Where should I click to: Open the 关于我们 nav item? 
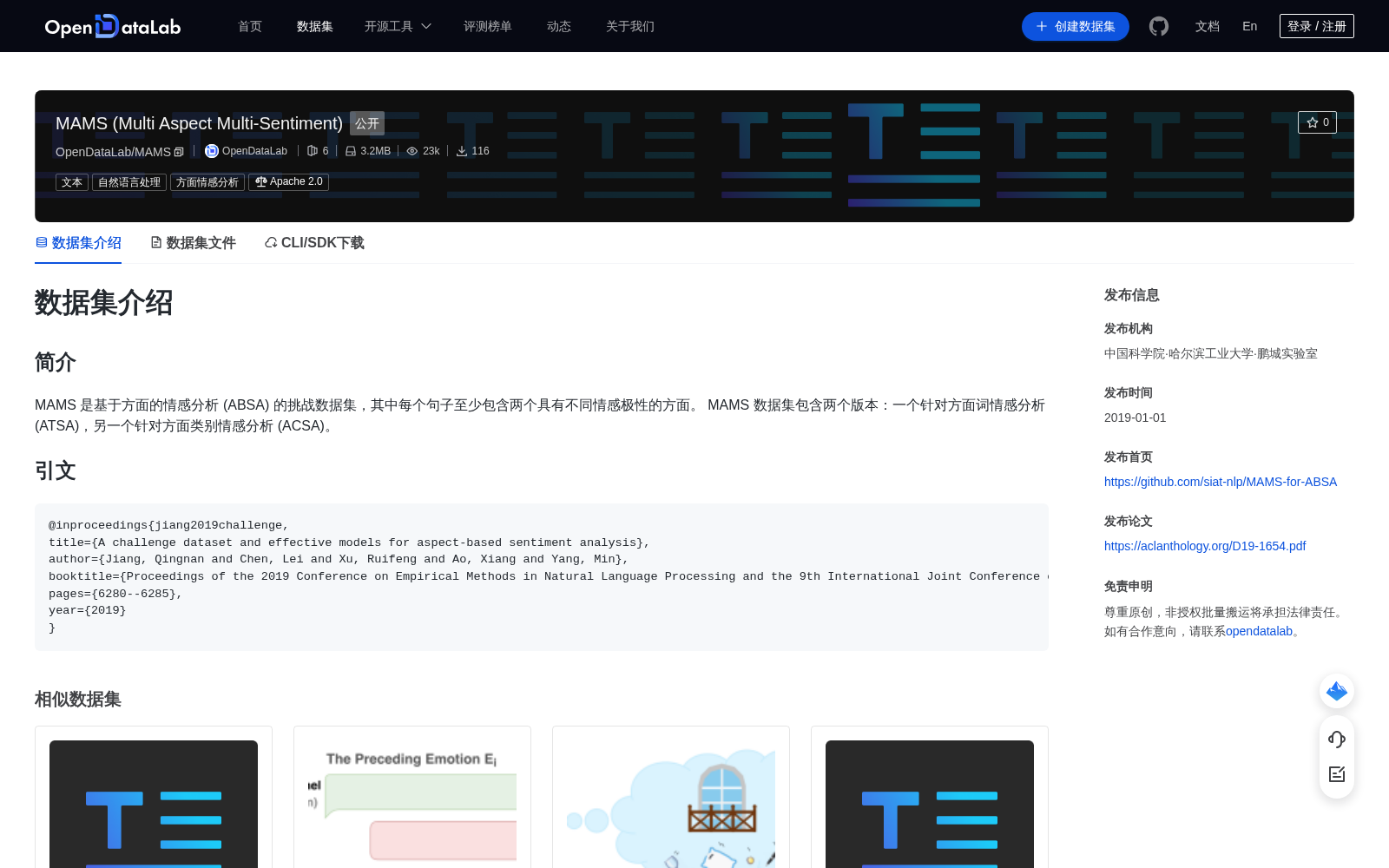click(630, 26)
